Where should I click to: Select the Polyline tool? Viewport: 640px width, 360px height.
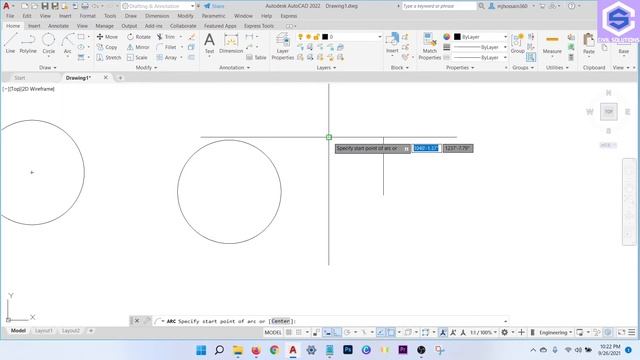[x=28, y=43]
